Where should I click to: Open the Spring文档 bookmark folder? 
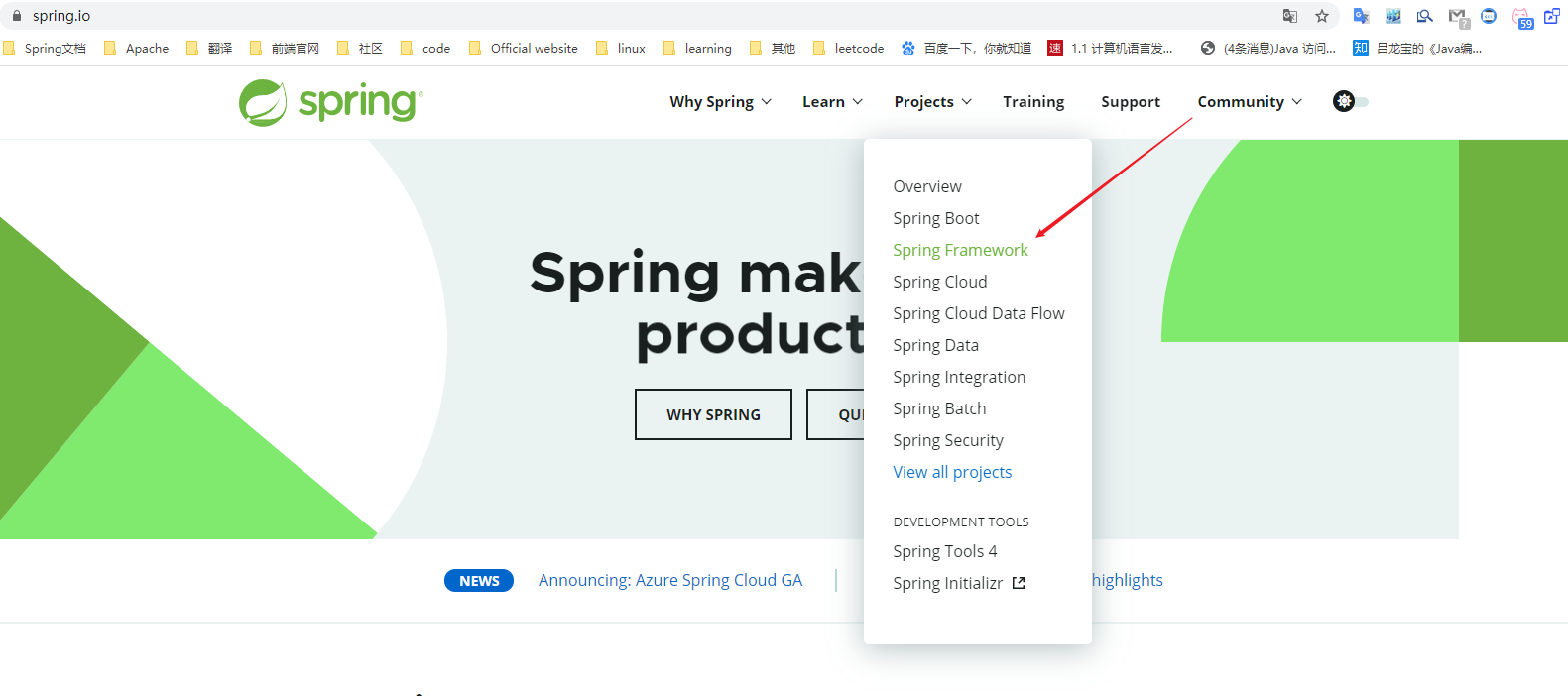coord(45,48)
